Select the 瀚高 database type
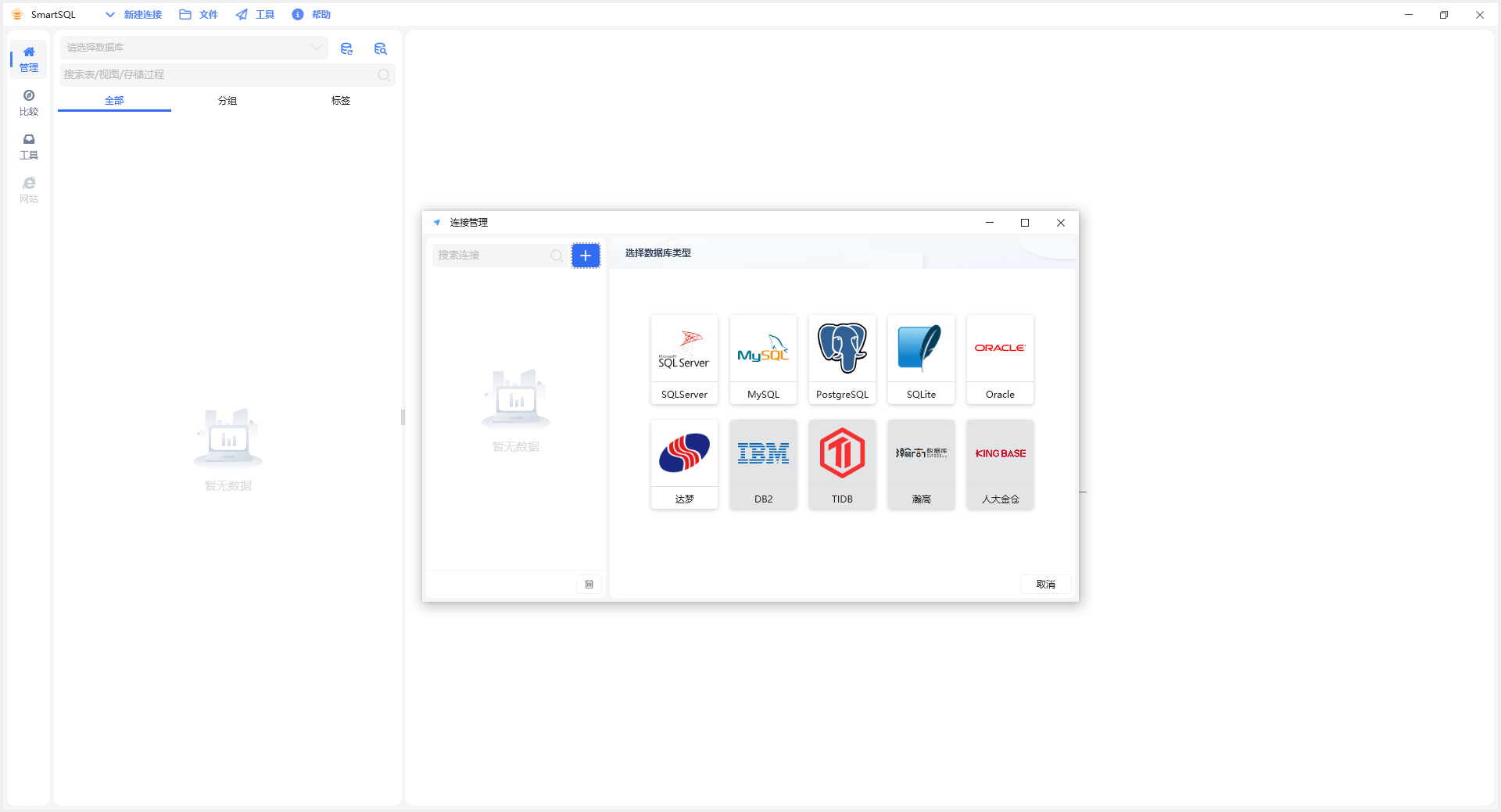This screenshot has height=812, width=1501. click(x=921, y=464)
